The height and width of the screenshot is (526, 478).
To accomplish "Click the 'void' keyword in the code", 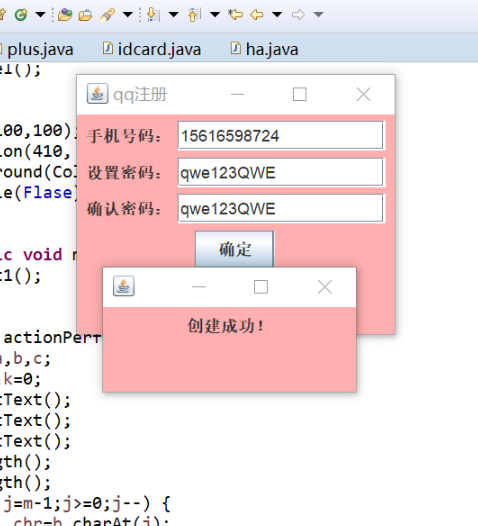I will point(43,255).
